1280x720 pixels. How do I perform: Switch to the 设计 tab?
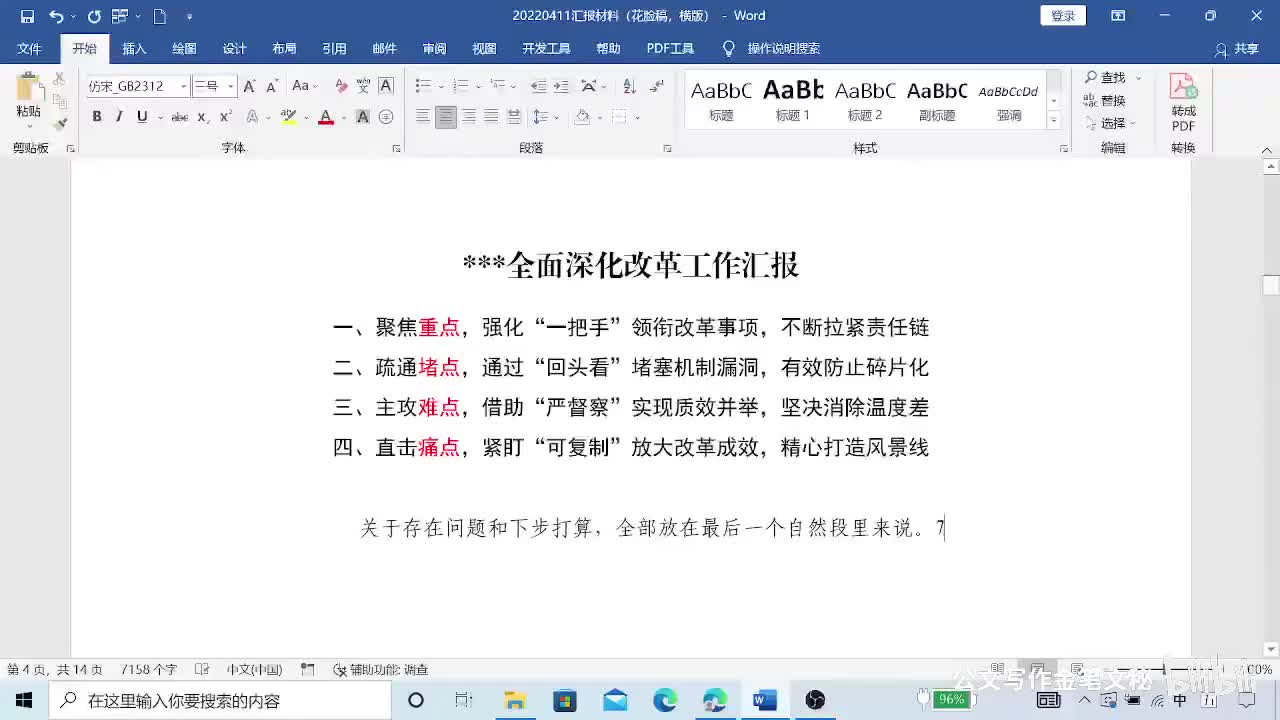(x=234, y=48)
